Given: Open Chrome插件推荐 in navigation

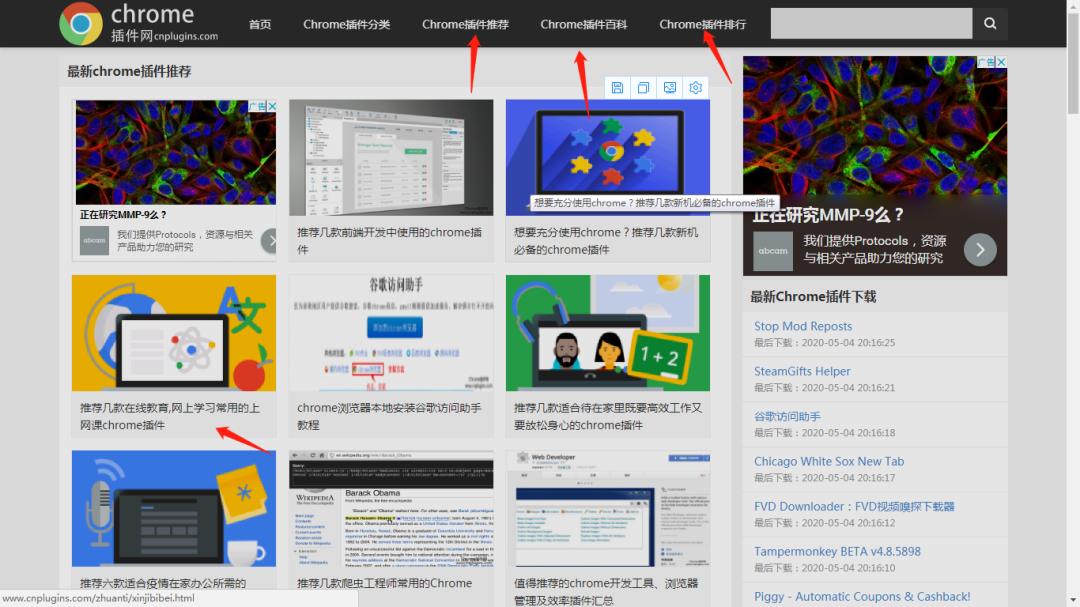Looking at the screenshot, I should [x=465, y=24].
